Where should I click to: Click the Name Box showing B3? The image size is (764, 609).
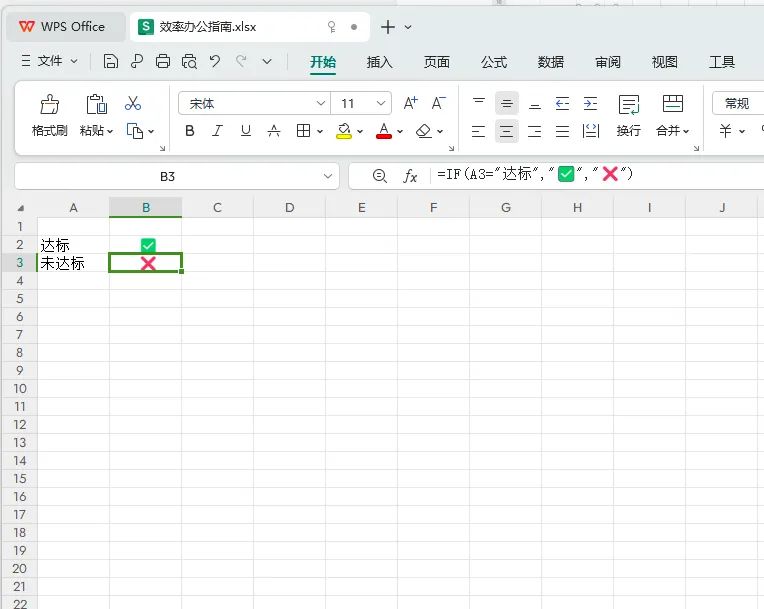(167, 176)
